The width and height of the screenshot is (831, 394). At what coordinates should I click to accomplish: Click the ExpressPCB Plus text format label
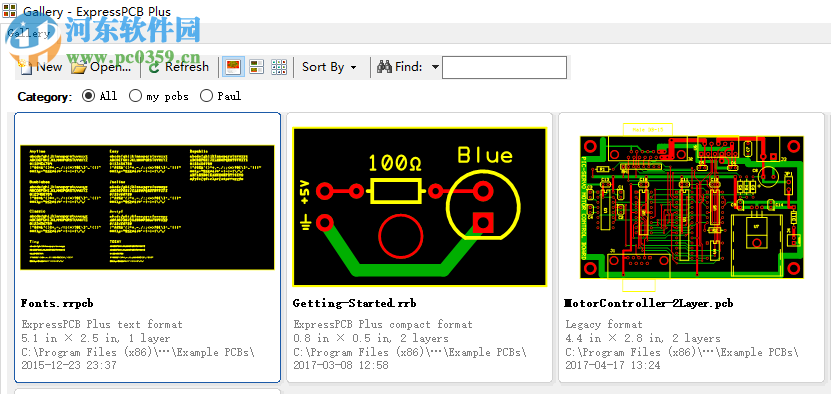click(x=102, y=324)
